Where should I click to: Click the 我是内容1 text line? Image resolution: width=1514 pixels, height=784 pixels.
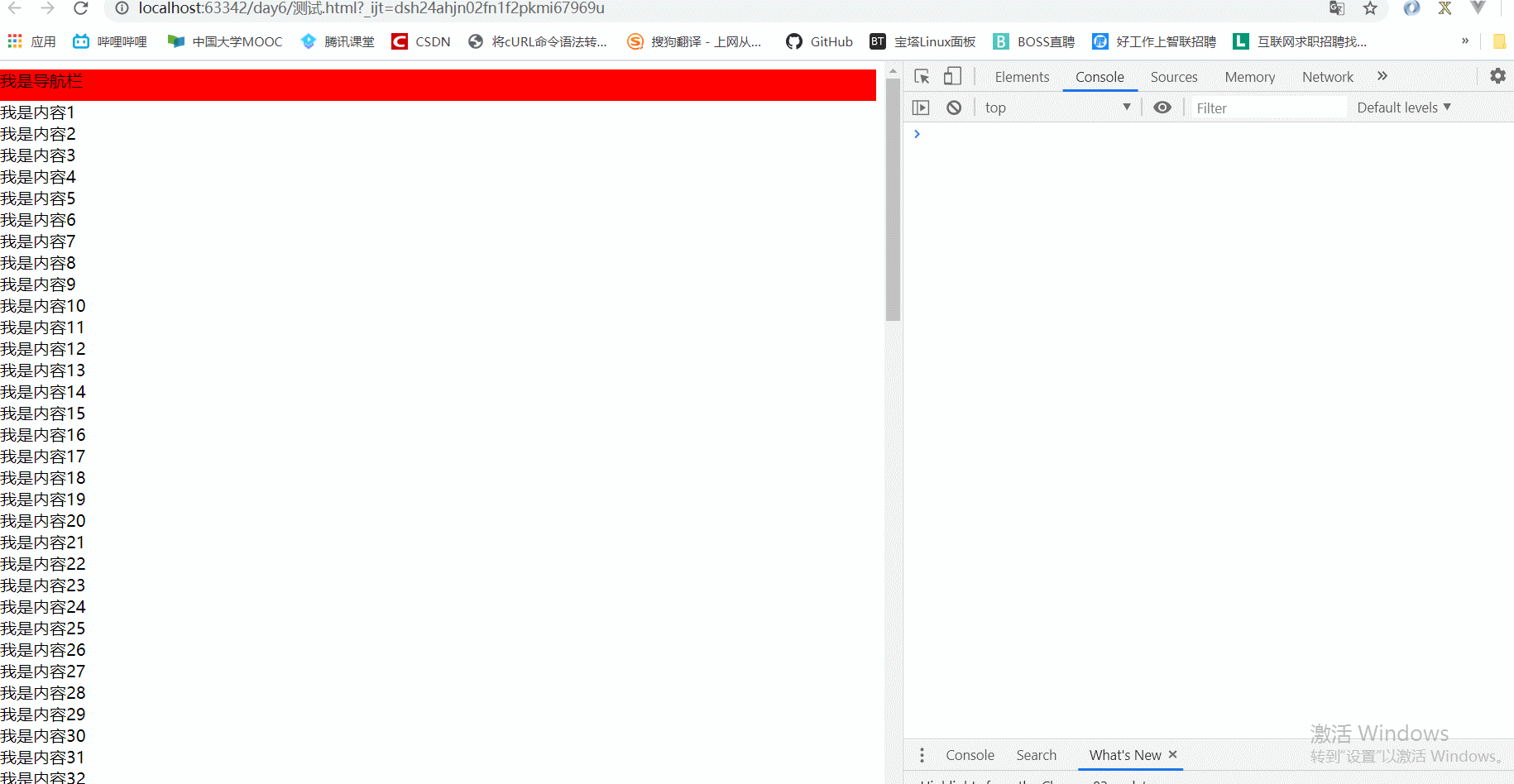37,112
